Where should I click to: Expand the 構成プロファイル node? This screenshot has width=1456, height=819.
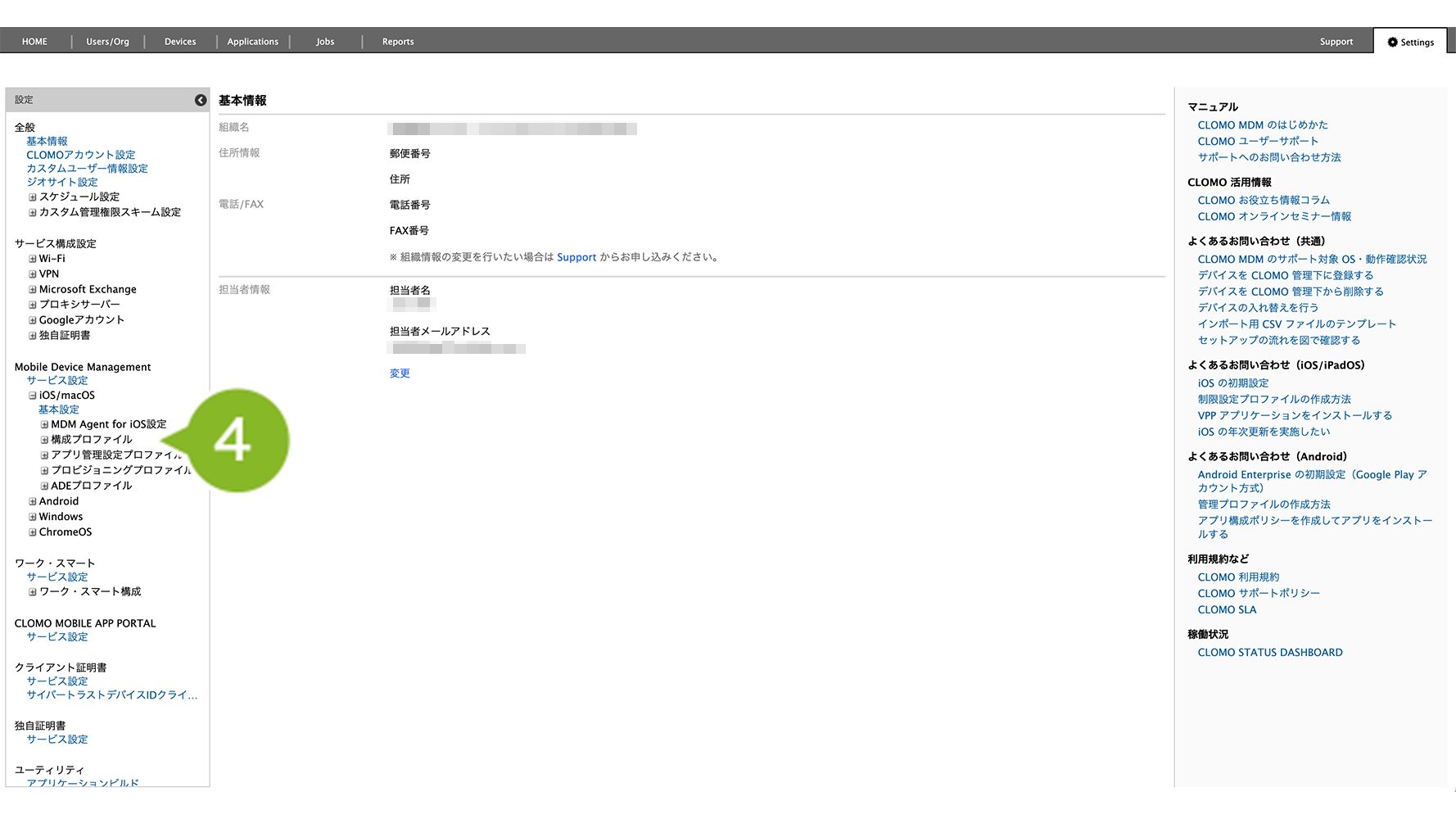pos(45,440)
